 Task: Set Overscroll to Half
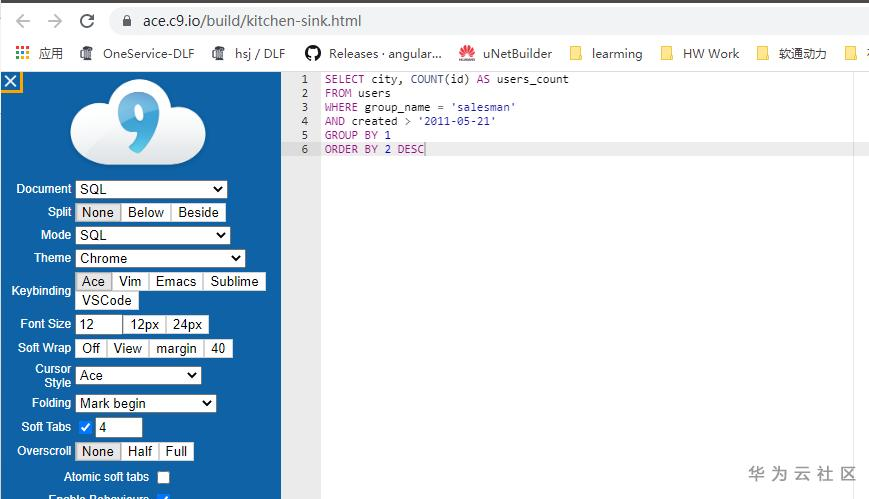coord(140,451)
